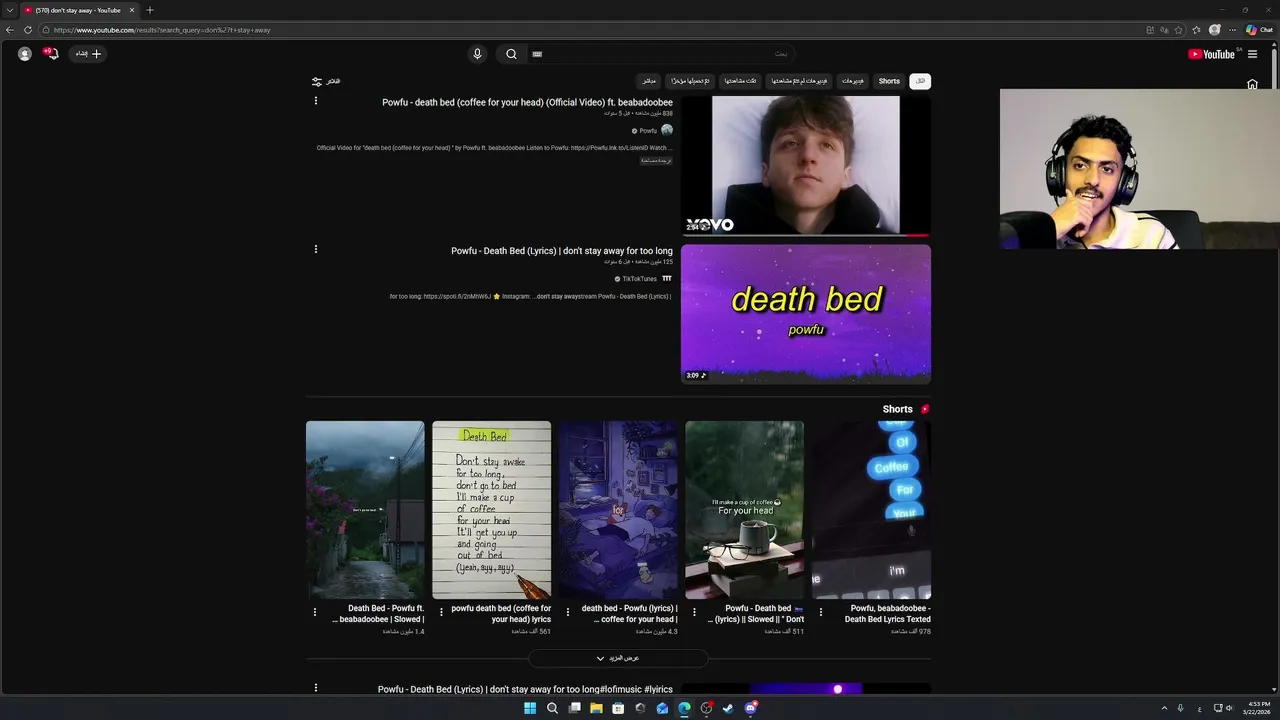Screen dimensions: 1280x720
Task: Open File Explorer from the taskbar
Action: [x=596, y=708]
